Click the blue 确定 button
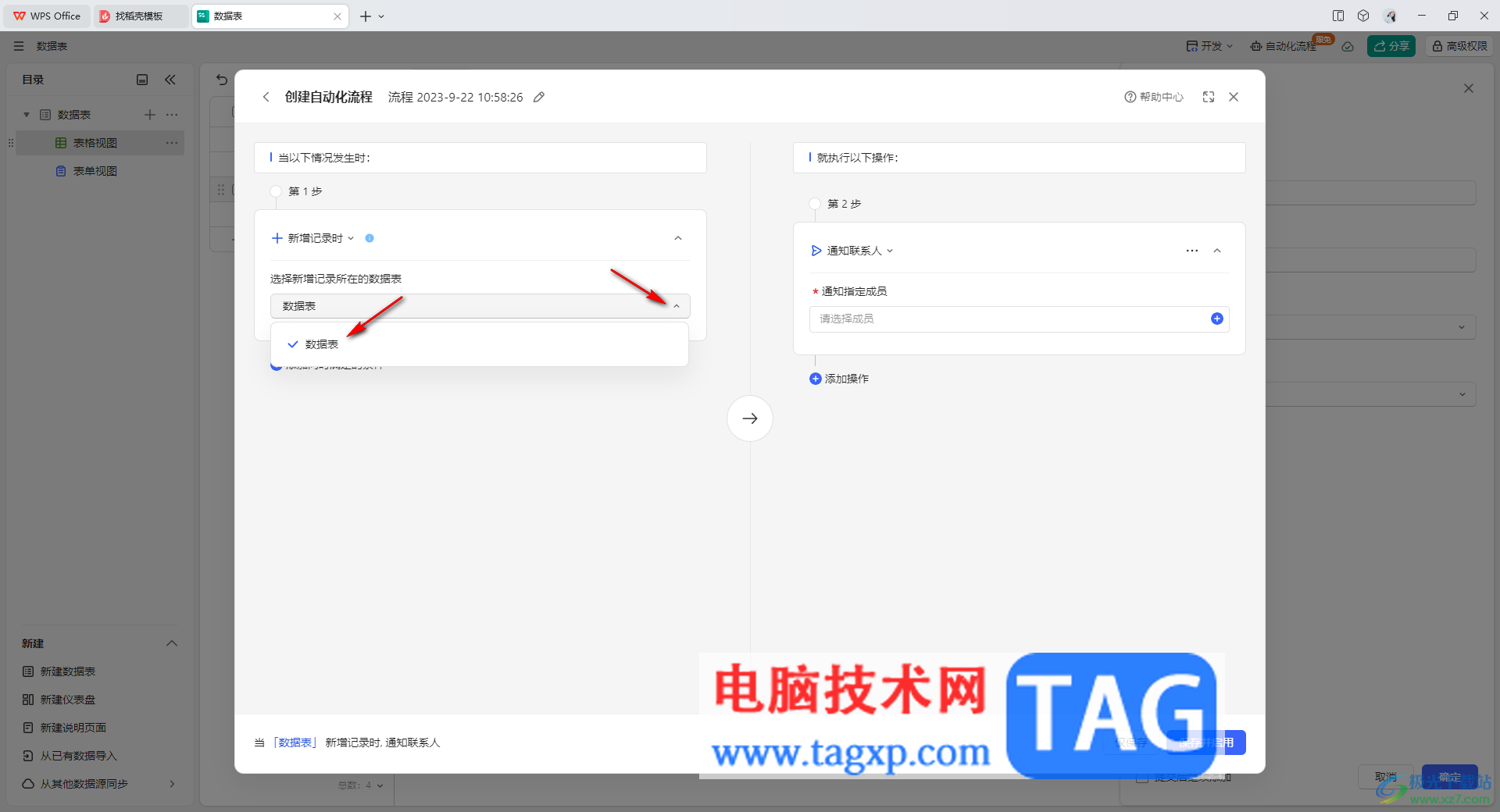This screenshot has height=812, width=1500. (1450, 777)
